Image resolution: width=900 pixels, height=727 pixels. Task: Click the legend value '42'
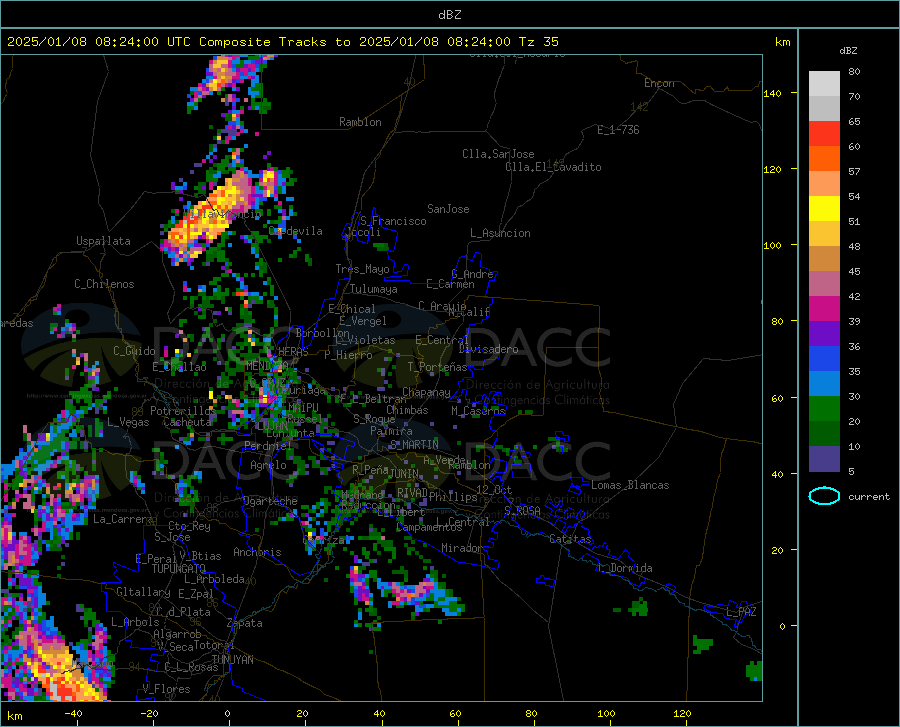tap(854, 297)
